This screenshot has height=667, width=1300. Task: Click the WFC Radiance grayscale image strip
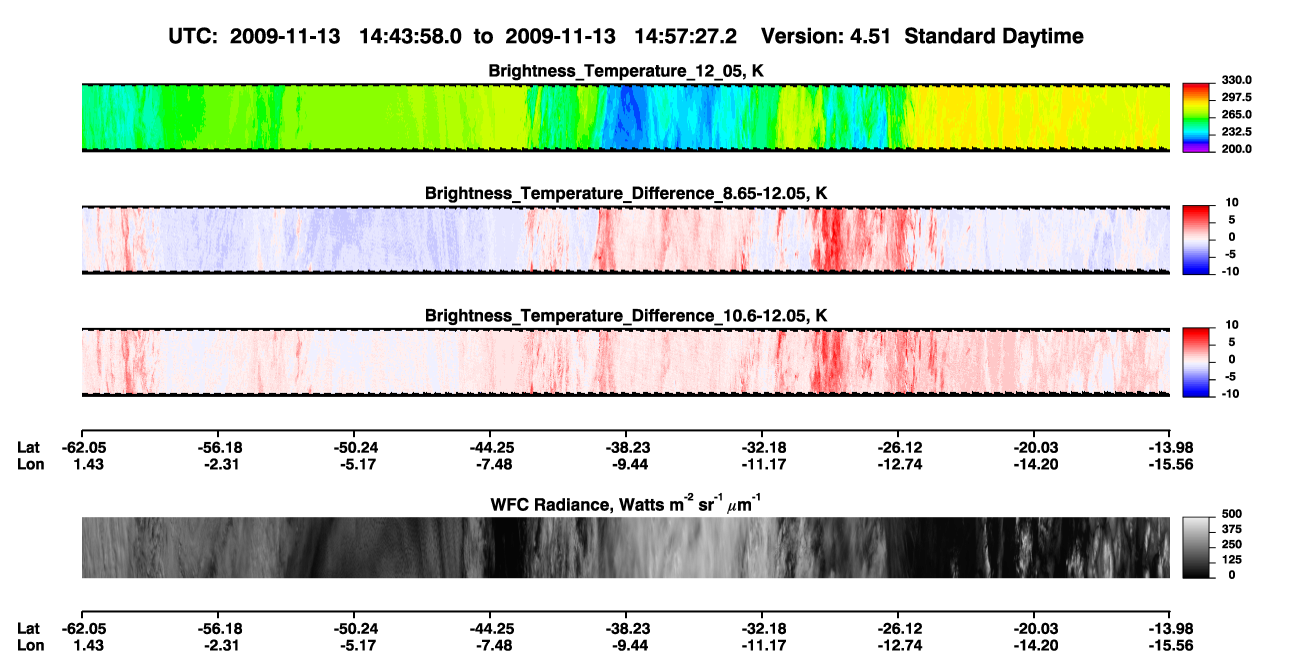[x=626, y=547]
